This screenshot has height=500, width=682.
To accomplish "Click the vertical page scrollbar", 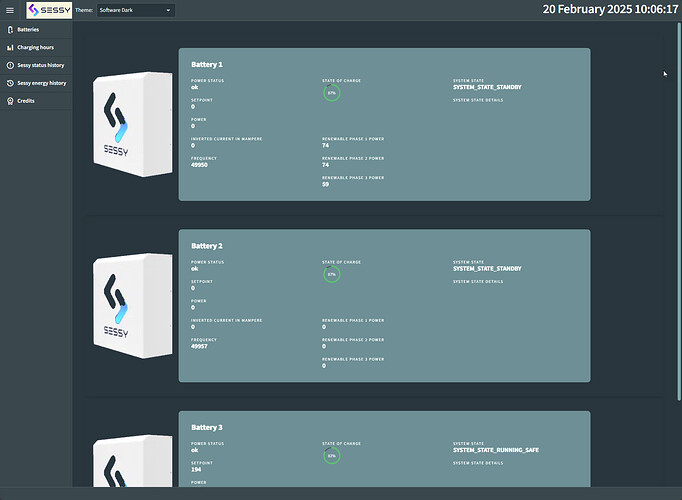I will (x=679, y=212).
